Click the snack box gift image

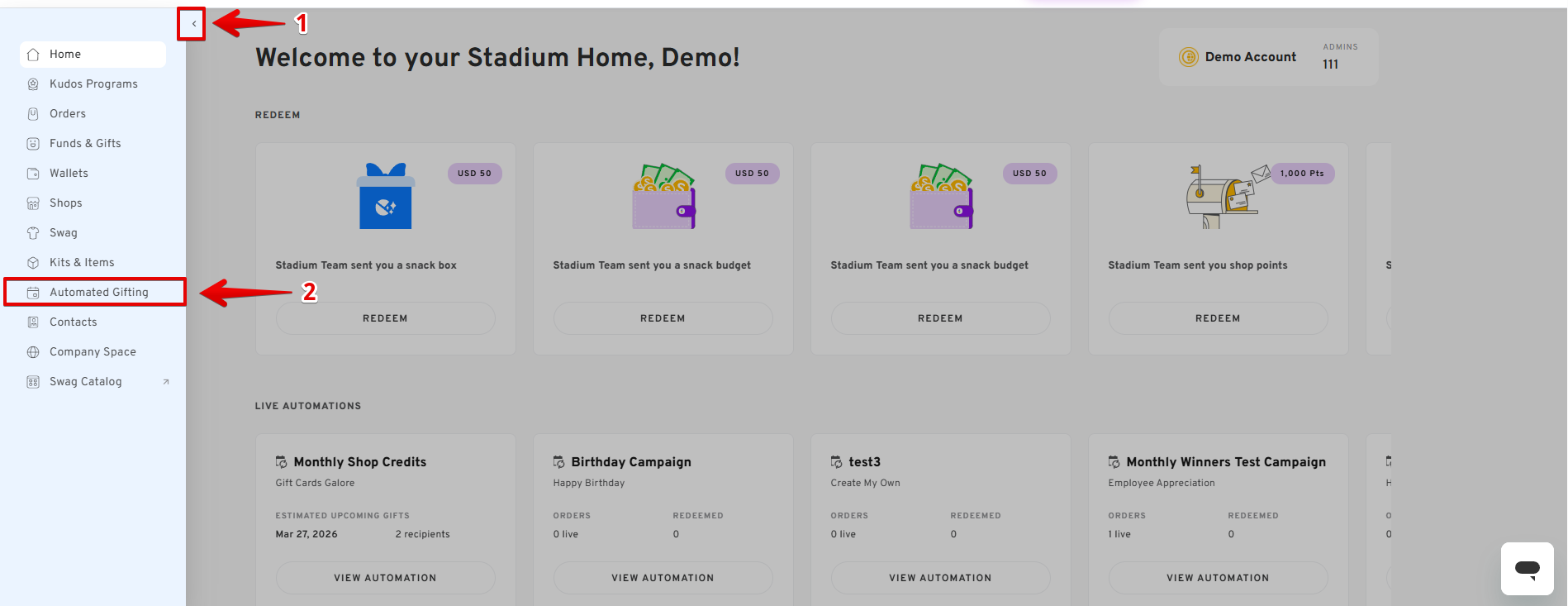pyautogui.click(x=385, y=197)
